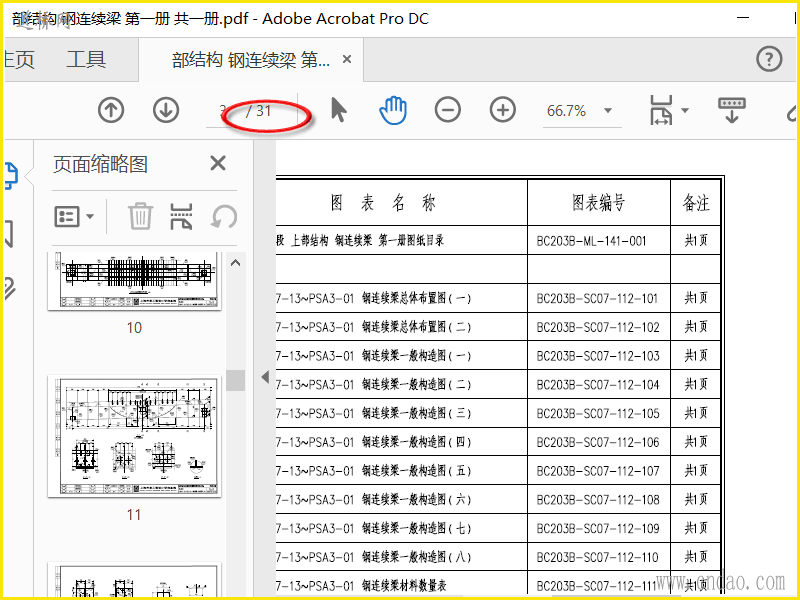The image size is (800, 600).
Task: Minimize the Acrobat window
Action: pyautogui.click(x=743, y=18)
